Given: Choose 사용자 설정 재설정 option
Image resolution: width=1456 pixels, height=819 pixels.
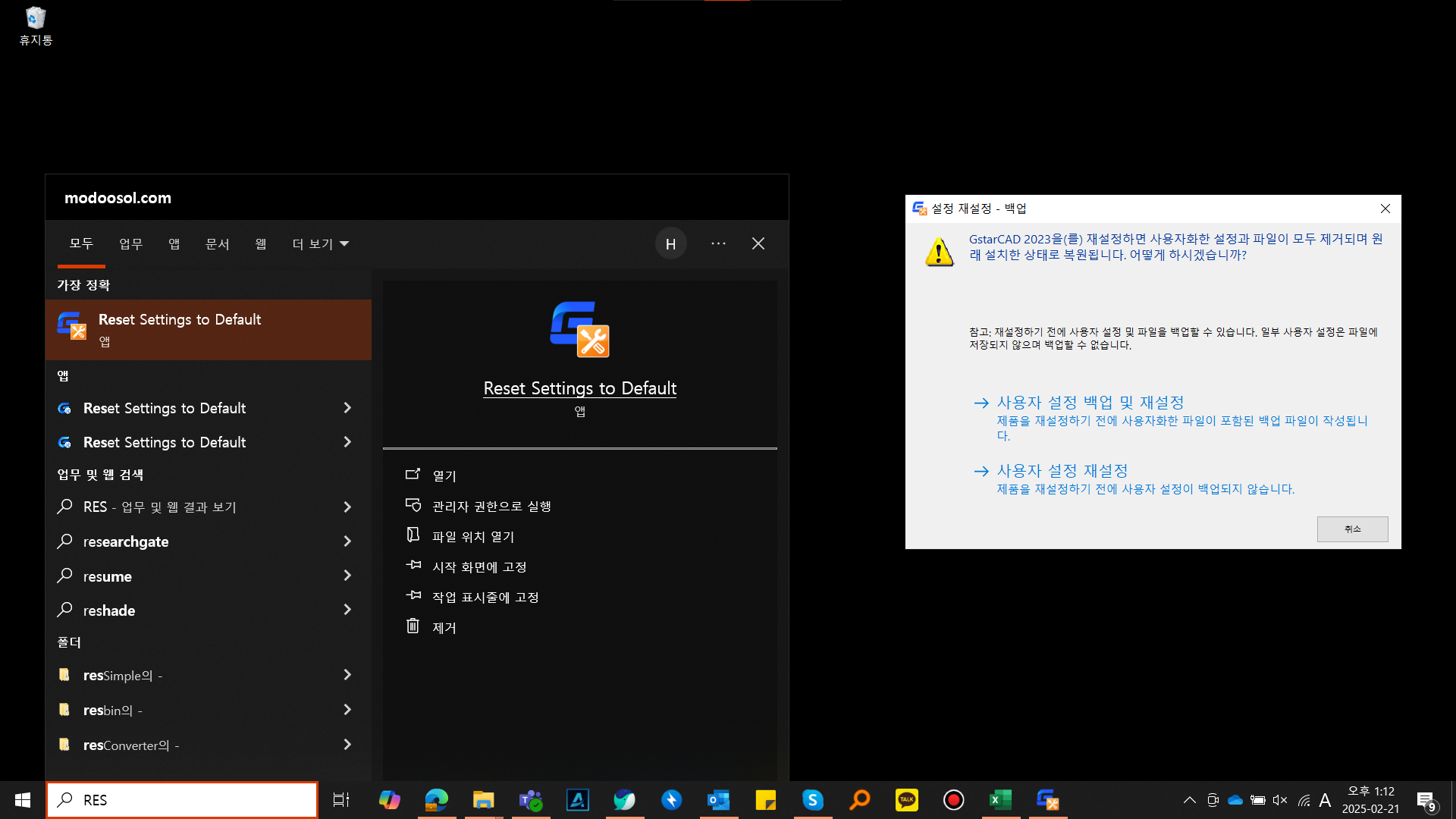Looking at the screenshot, I should 1136,479.
